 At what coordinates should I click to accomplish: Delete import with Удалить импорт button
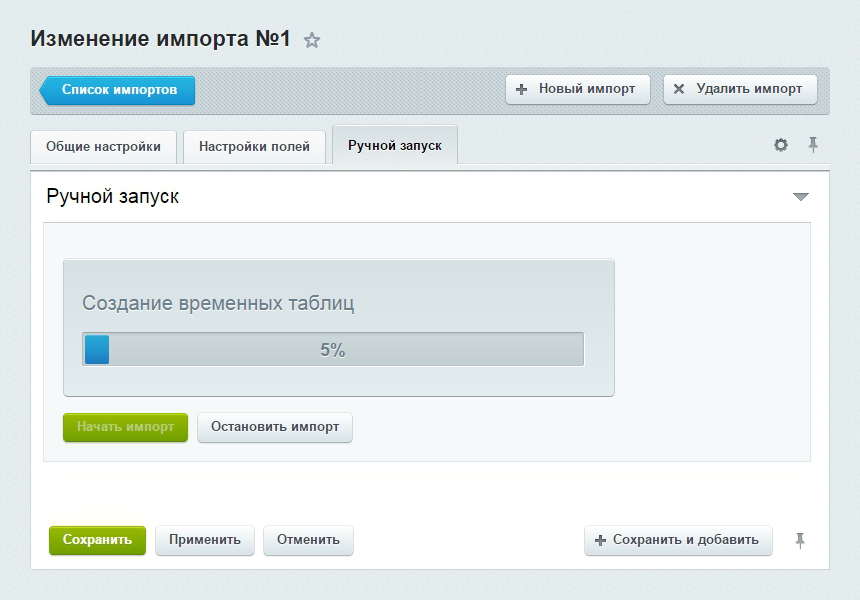point(740,89)
